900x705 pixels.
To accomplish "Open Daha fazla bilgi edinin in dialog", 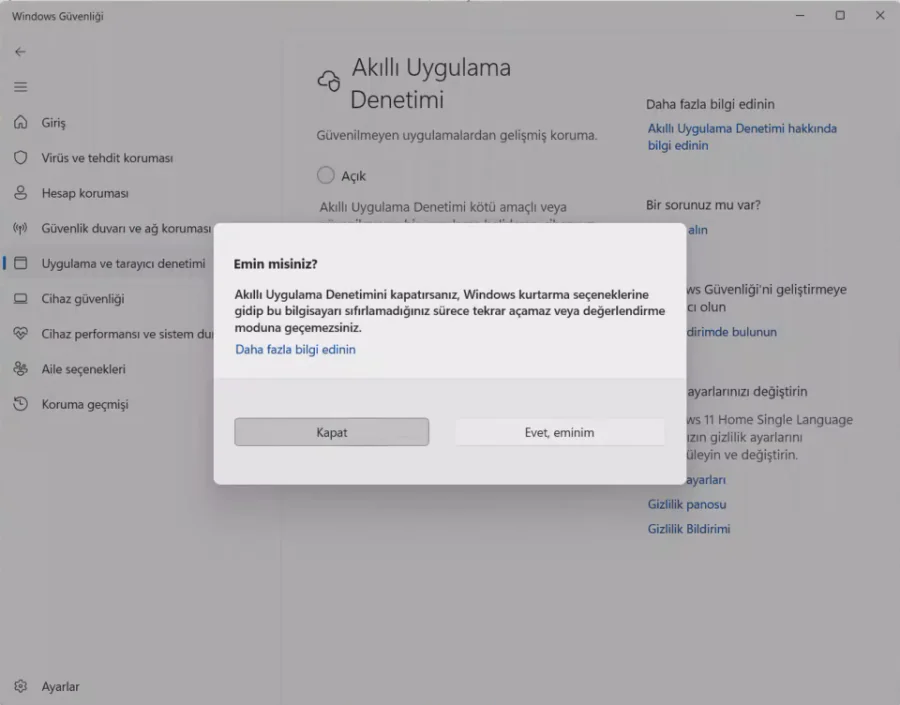I will point(295,349).
